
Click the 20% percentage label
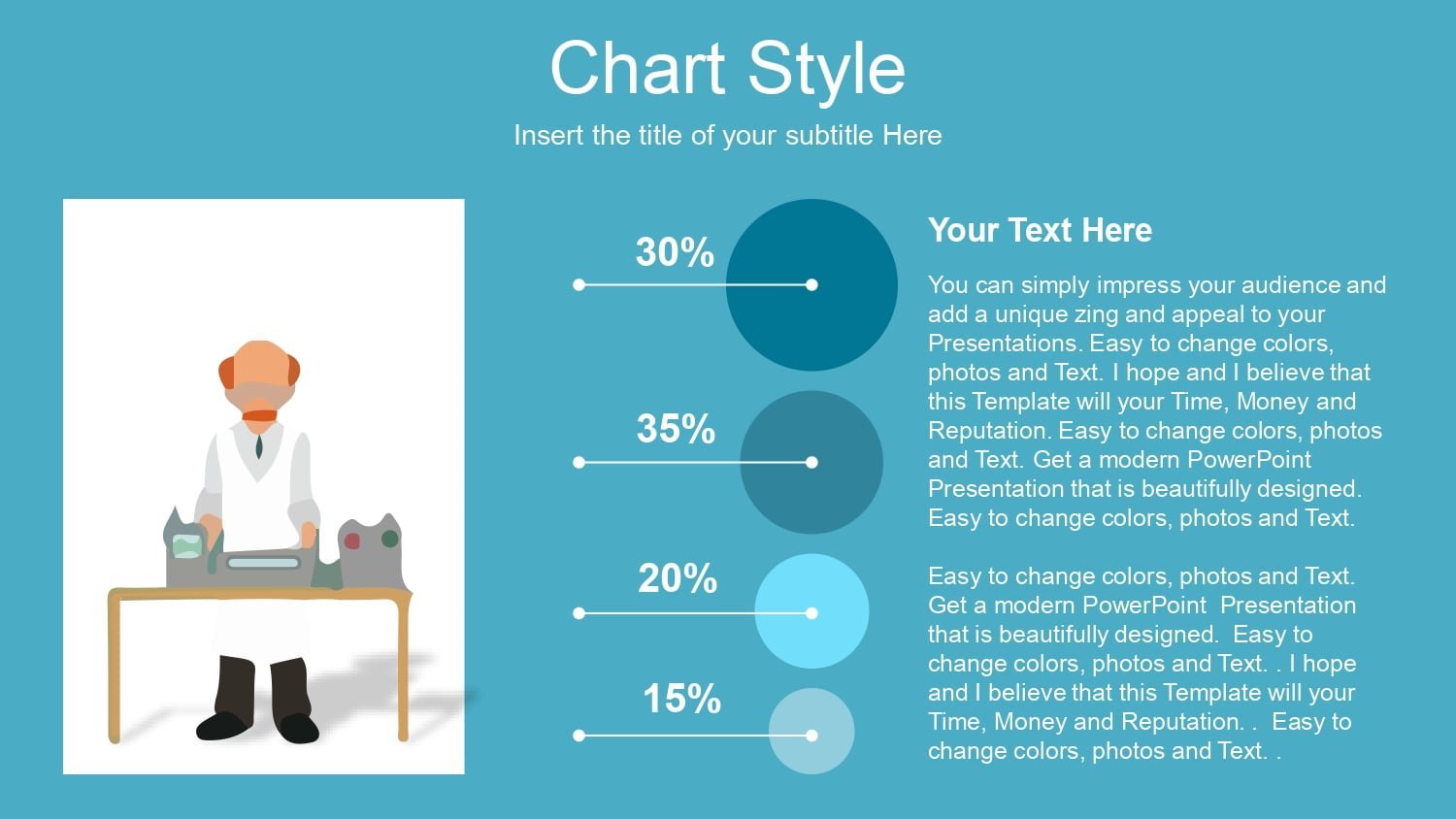click(x=678, y=578)
